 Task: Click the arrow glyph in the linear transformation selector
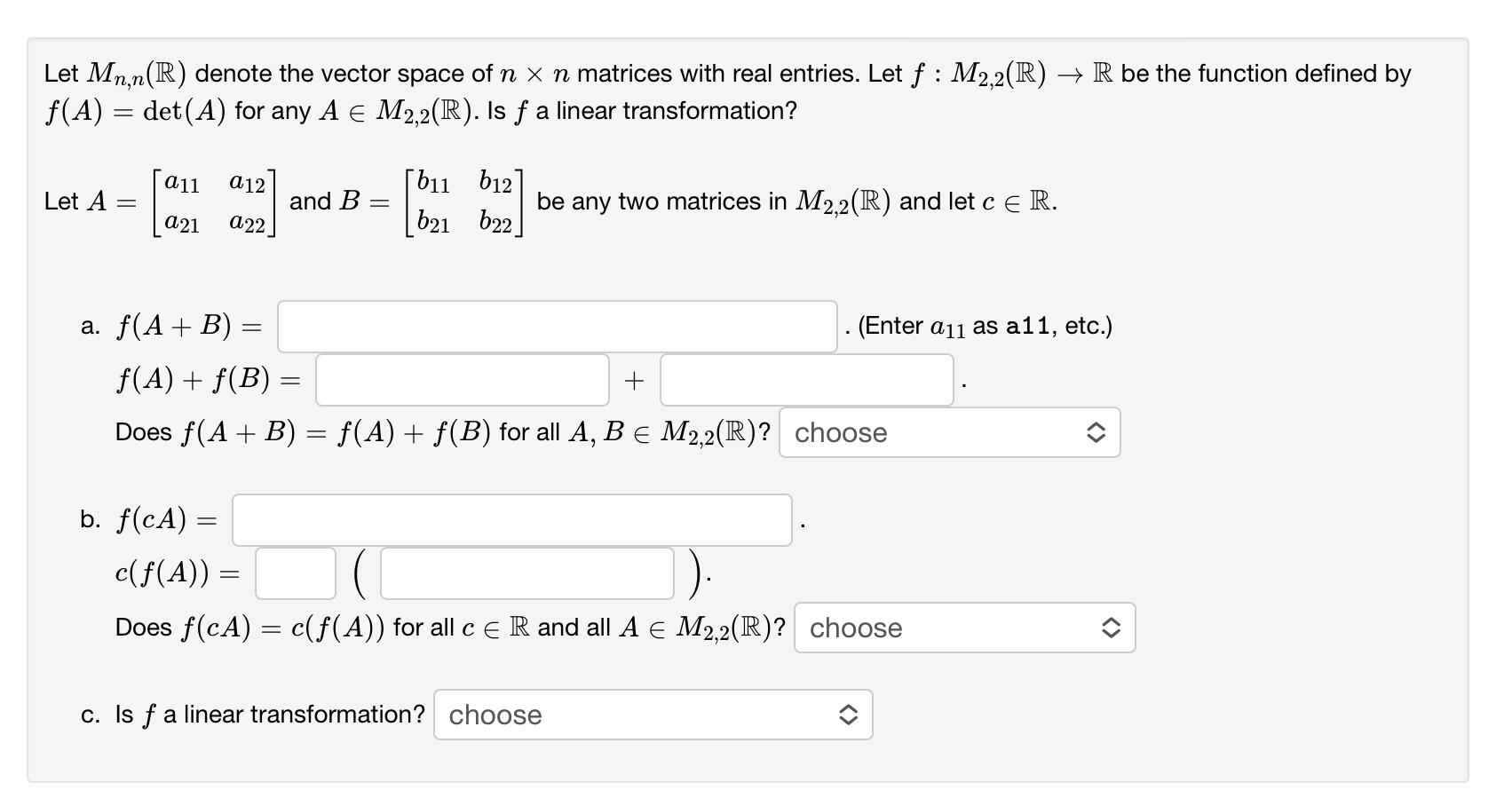[x=849, y=714]
